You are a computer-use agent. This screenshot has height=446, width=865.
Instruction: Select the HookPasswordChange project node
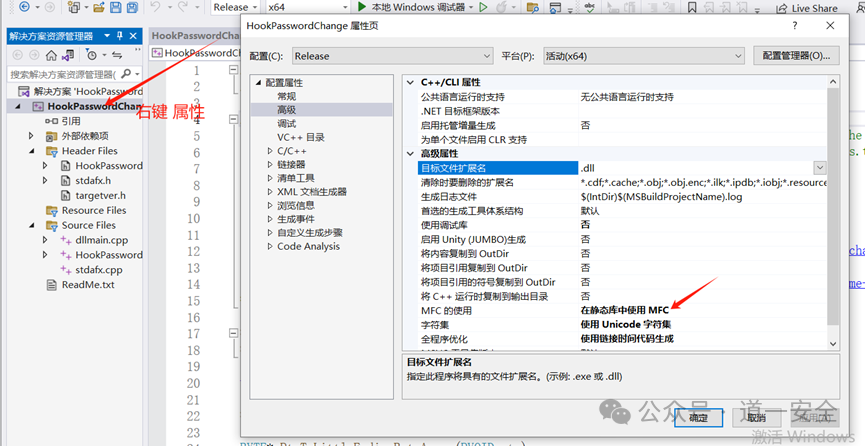point(94,106)
